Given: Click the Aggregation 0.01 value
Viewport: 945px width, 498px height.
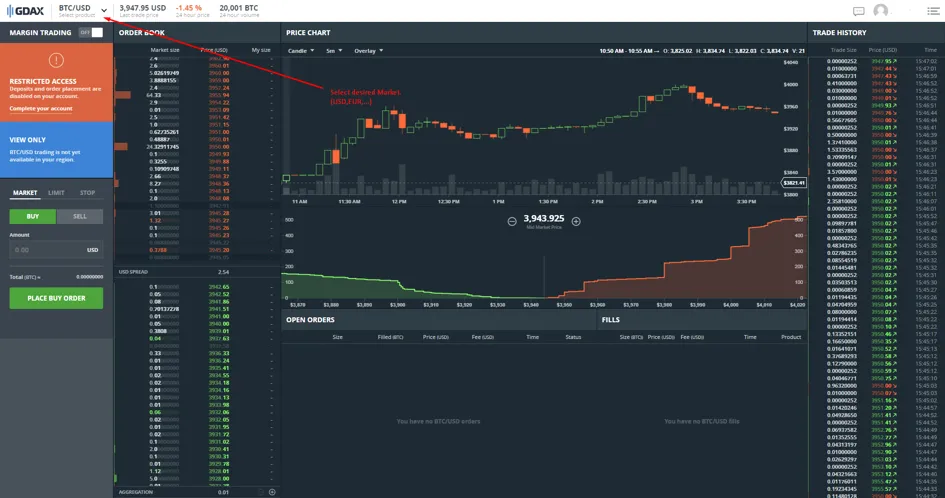Looking at the screenshot, I should [x=223, y=492].
